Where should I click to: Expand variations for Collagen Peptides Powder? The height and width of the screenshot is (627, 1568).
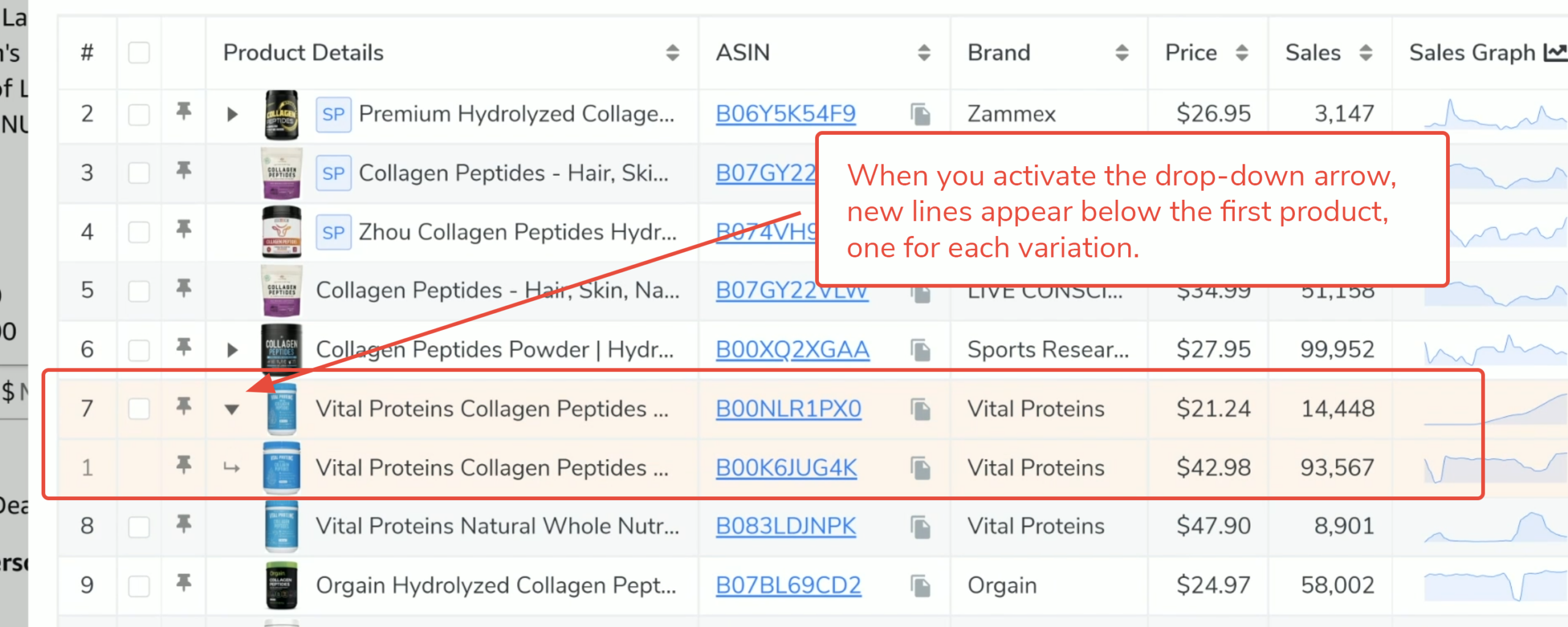click(x=232, y=350)
